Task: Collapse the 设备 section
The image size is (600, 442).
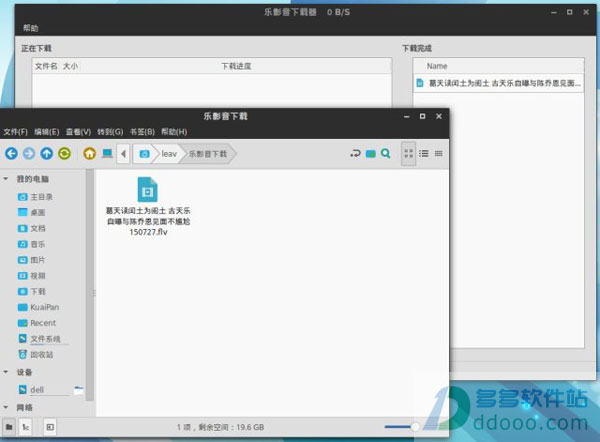Action: click(x=6, y=372)
